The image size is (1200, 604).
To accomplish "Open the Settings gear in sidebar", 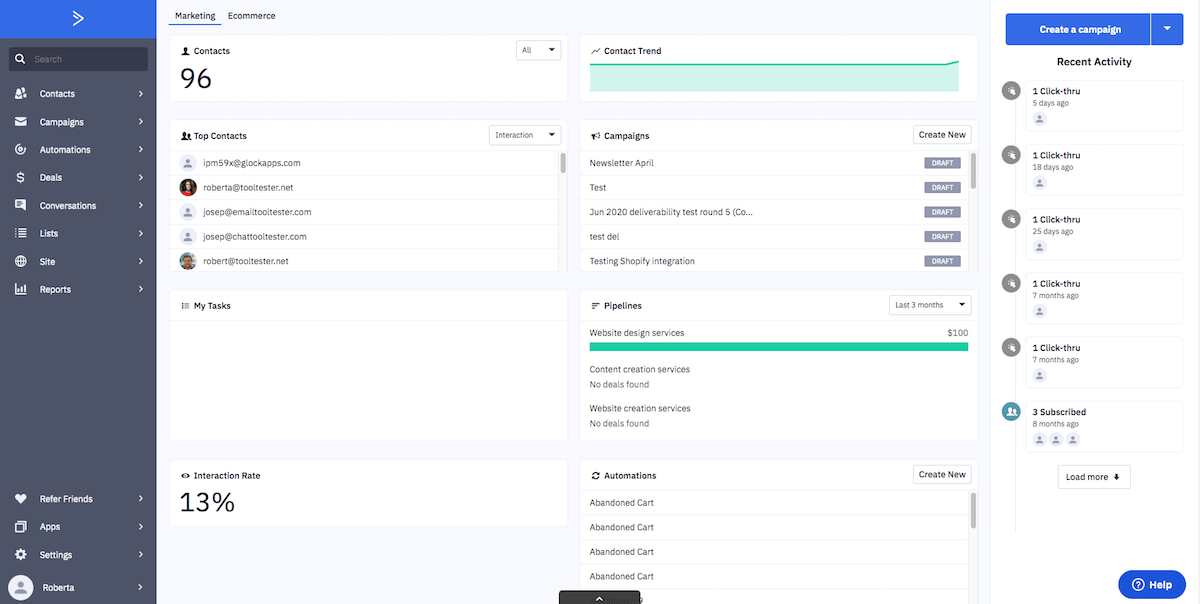I will [22, 554].
